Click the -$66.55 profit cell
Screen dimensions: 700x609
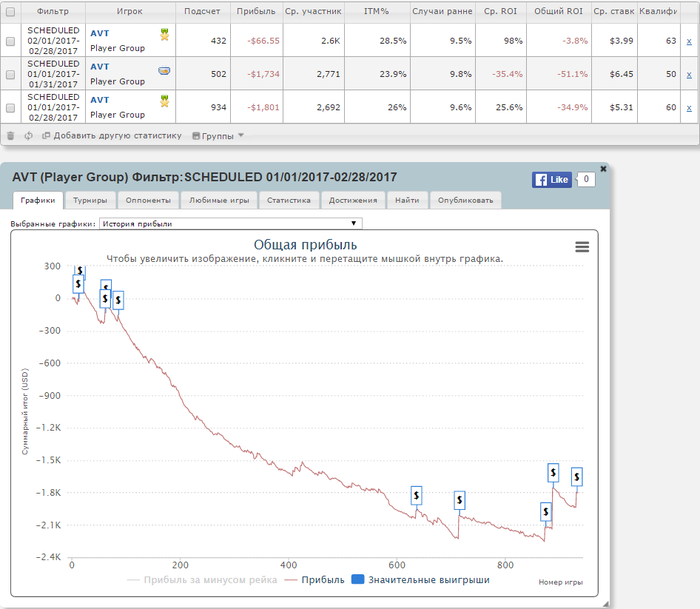257,41
